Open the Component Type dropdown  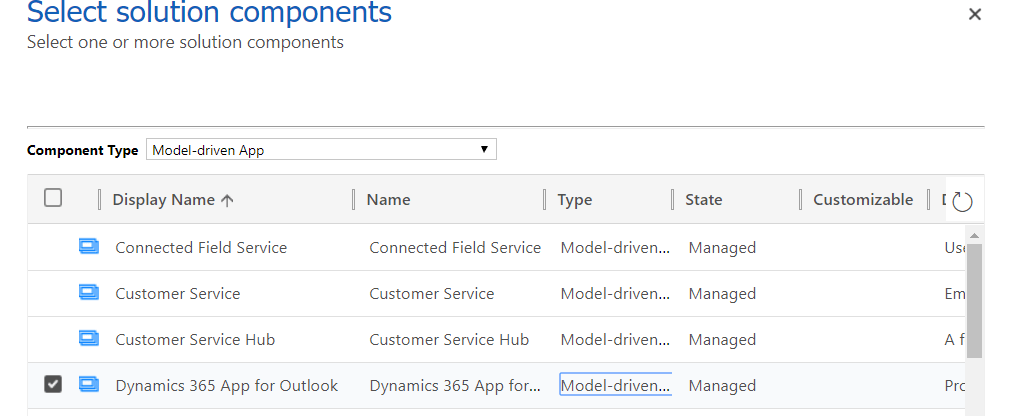coord(321,150)
